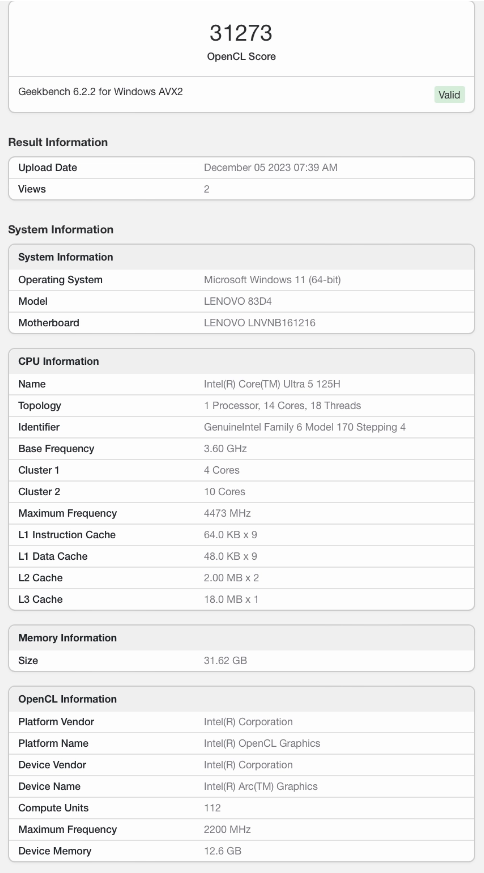Image resolution: width=484 pixels, height=873 pixels.
Task: Click the Topology row value
Action: click(x=282, y=406)
